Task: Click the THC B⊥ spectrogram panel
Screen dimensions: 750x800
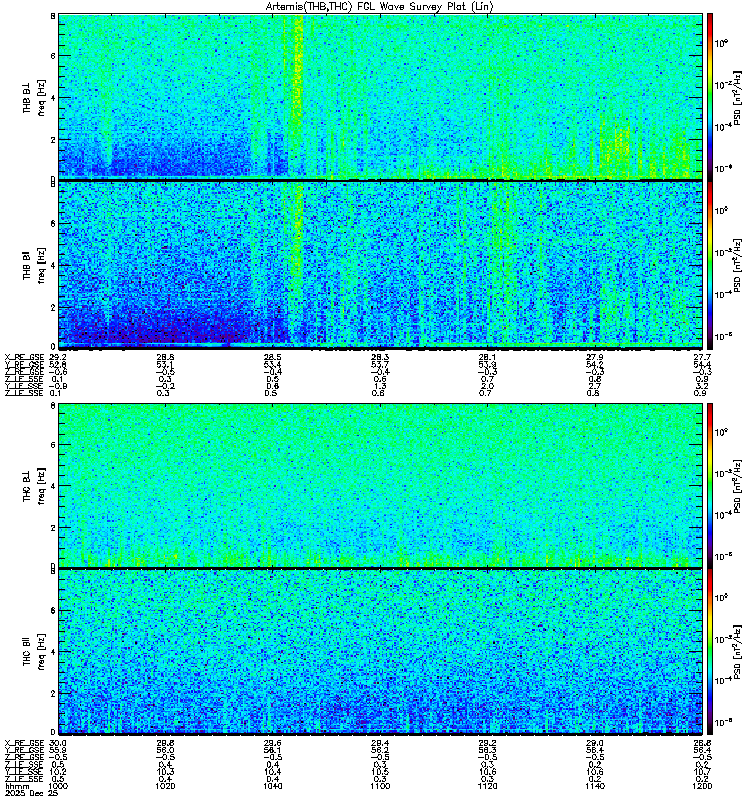Action: tap(380, 485)
